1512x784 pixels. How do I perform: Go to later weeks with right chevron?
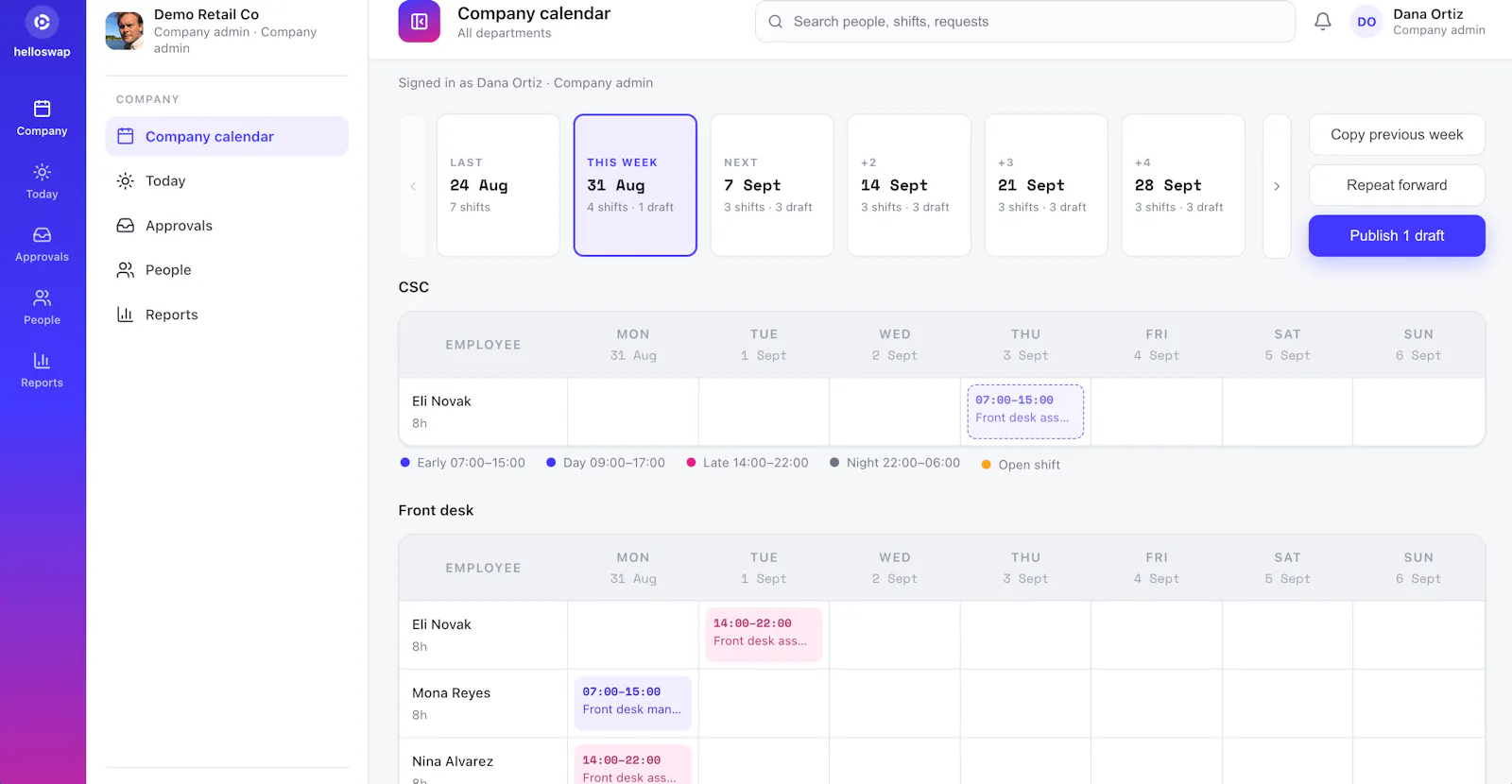1277,186
